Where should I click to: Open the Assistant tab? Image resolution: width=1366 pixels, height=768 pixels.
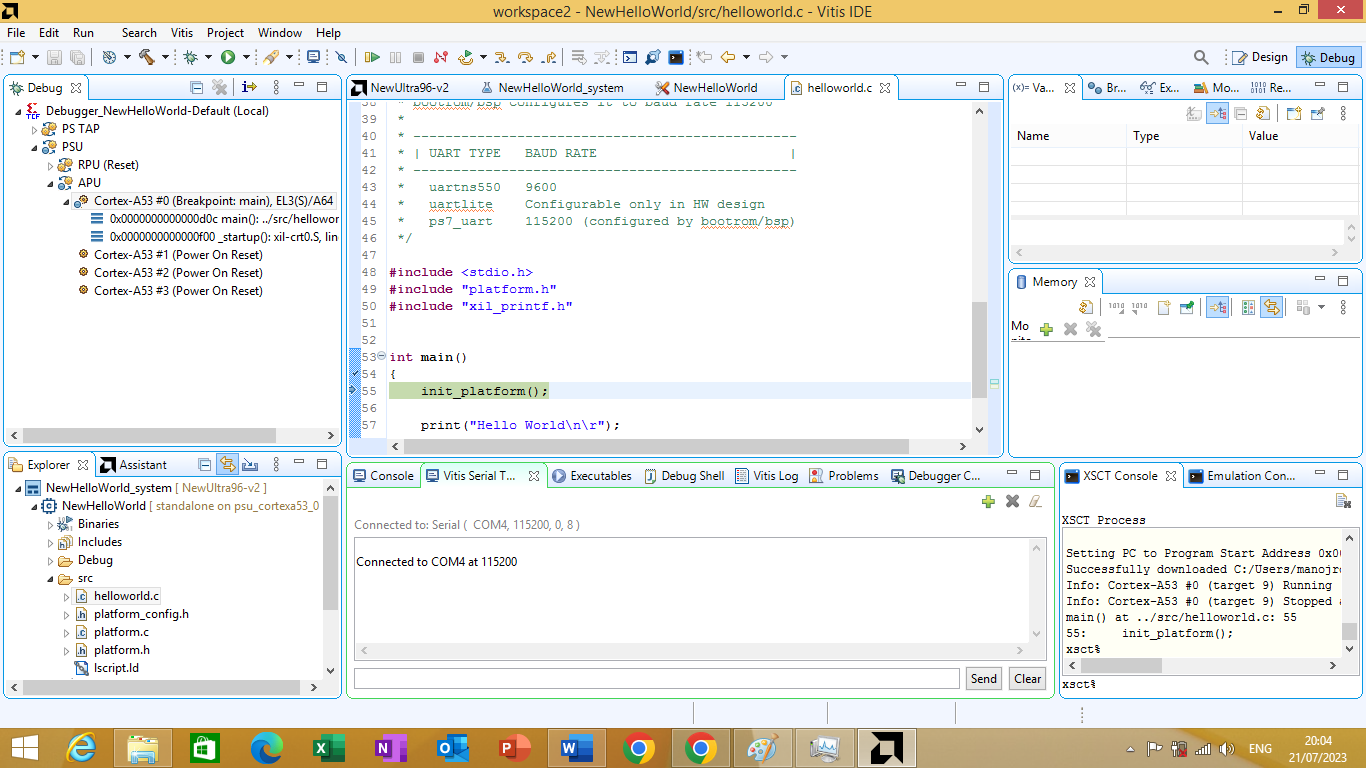click(x=134, y=464)
